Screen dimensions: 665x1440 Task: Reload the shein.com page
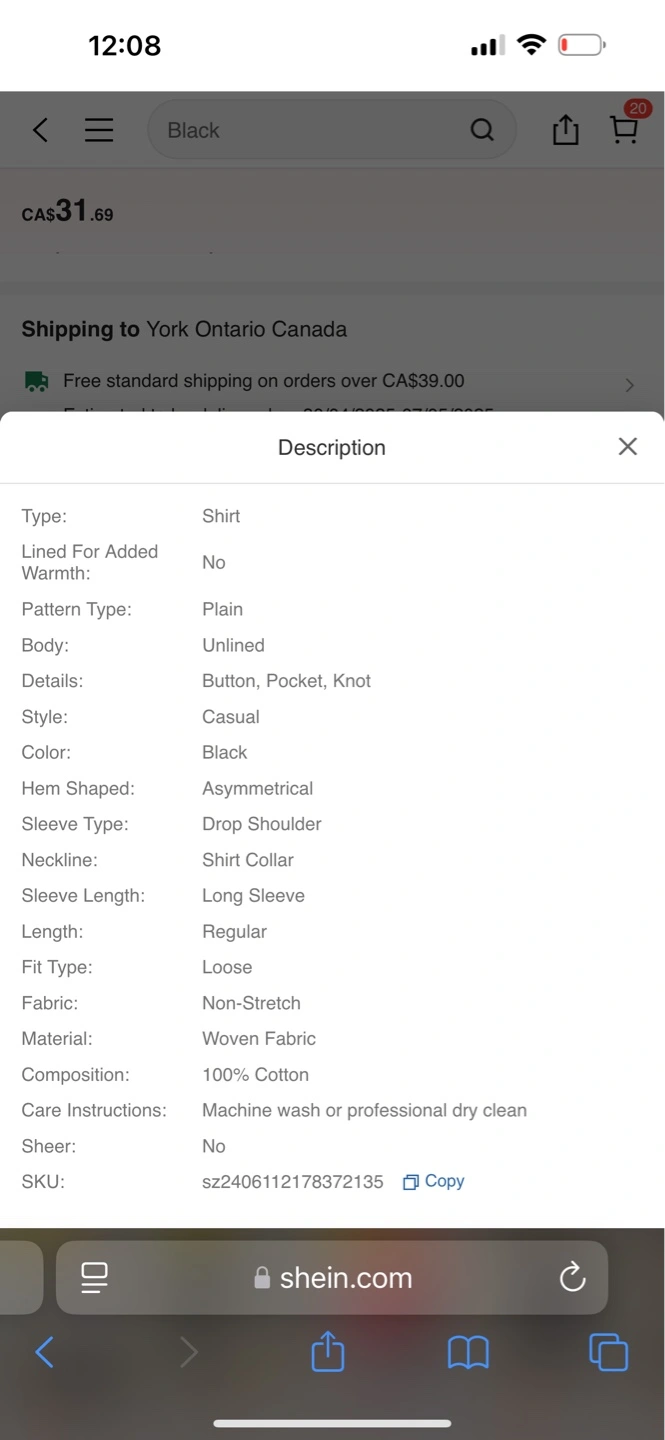pos(572,1277)
